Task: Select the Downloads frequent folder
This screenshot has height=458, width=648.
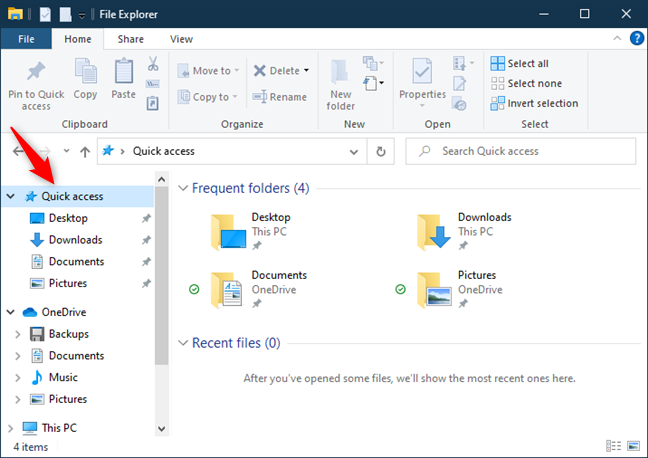Action: [x=465, y=231]
